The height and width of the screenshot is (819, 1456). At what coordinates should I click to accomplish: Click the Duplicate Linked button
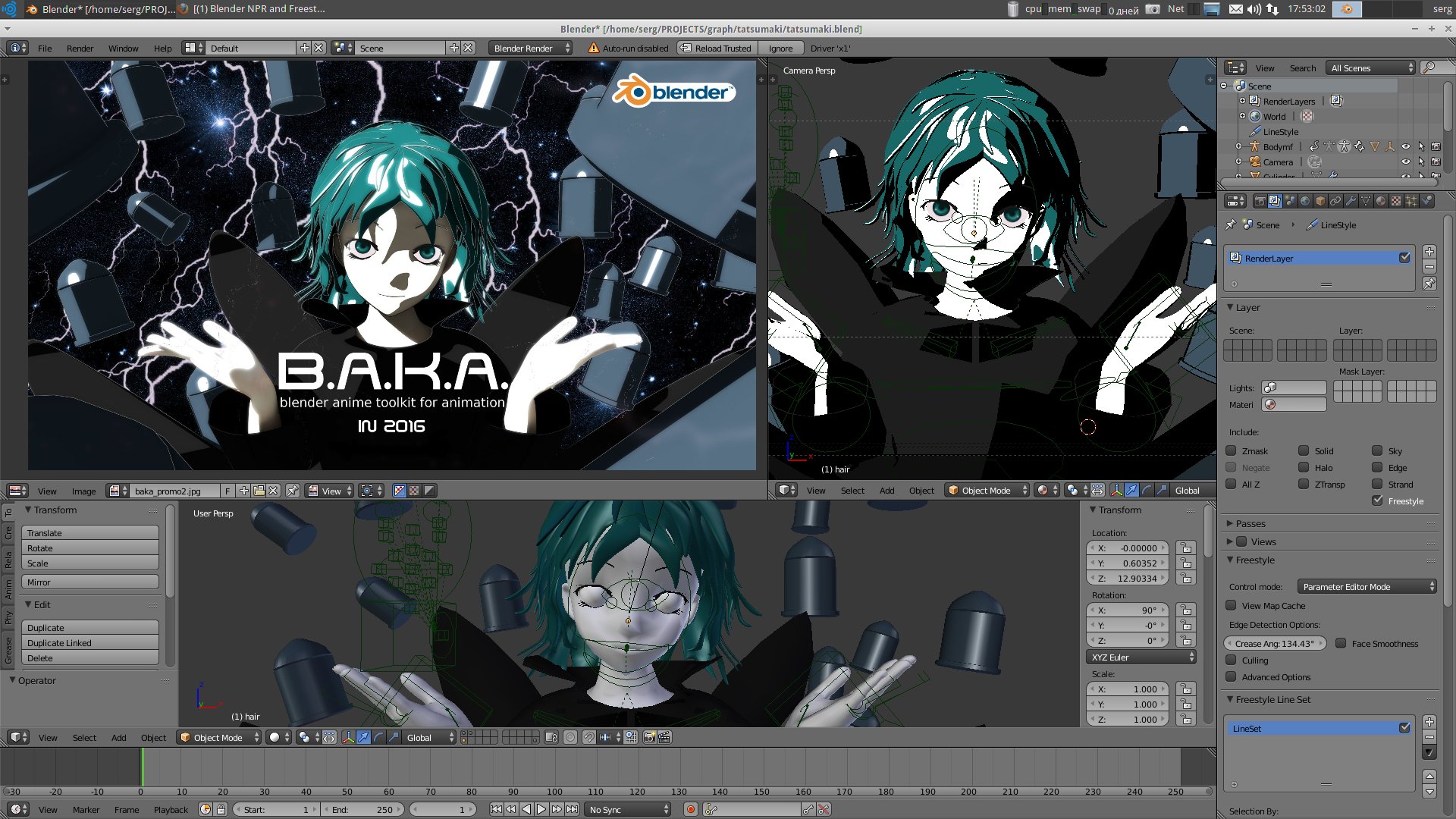[x=90, y=642]
